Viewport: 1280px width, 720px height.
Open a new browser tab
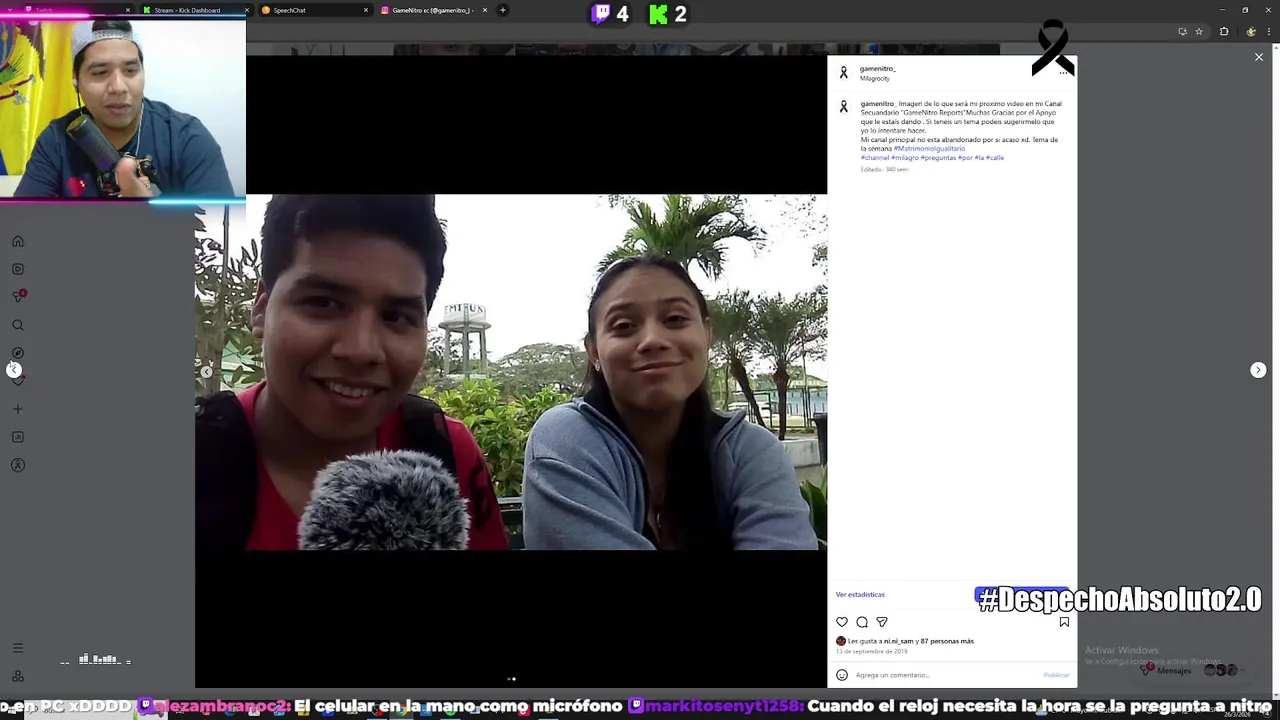[503, 10]
